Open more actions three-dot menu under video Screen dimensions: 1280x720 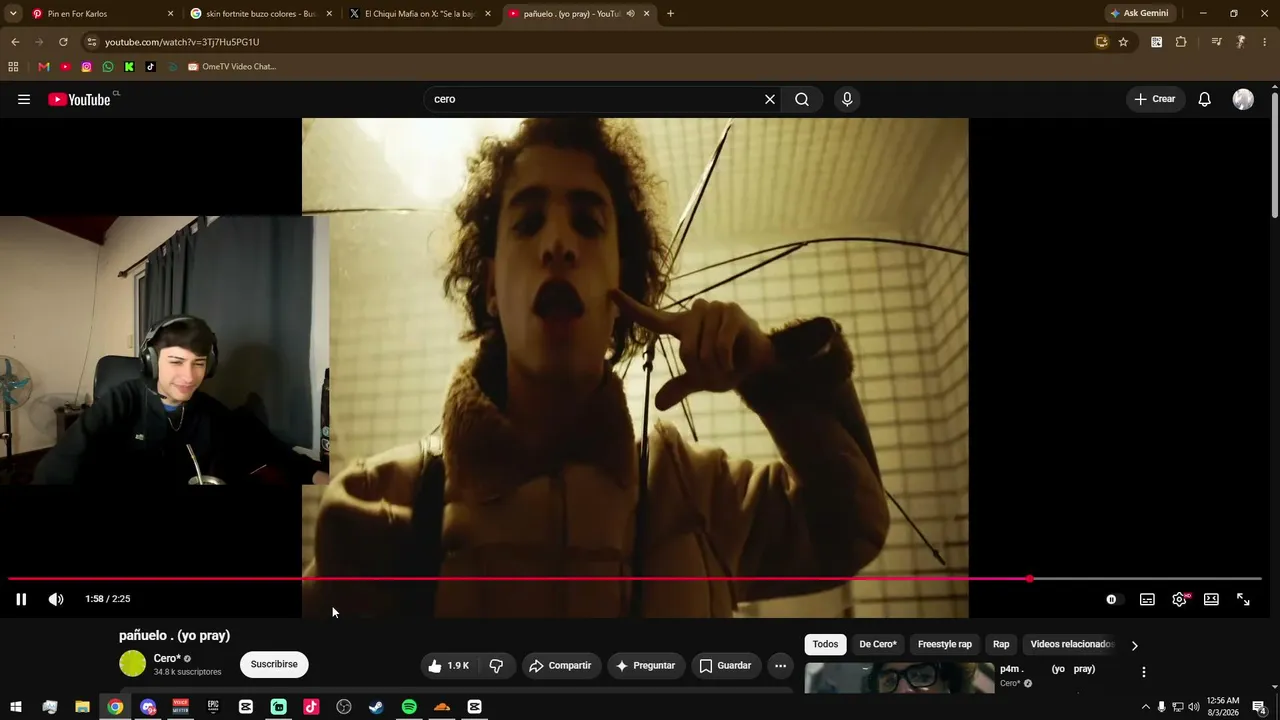(781, 665)
